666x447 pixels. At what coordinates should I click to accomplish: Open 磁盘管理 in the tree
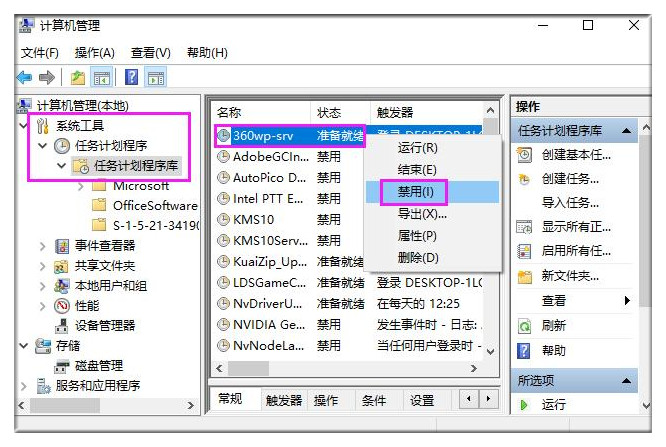pos(99,365)
